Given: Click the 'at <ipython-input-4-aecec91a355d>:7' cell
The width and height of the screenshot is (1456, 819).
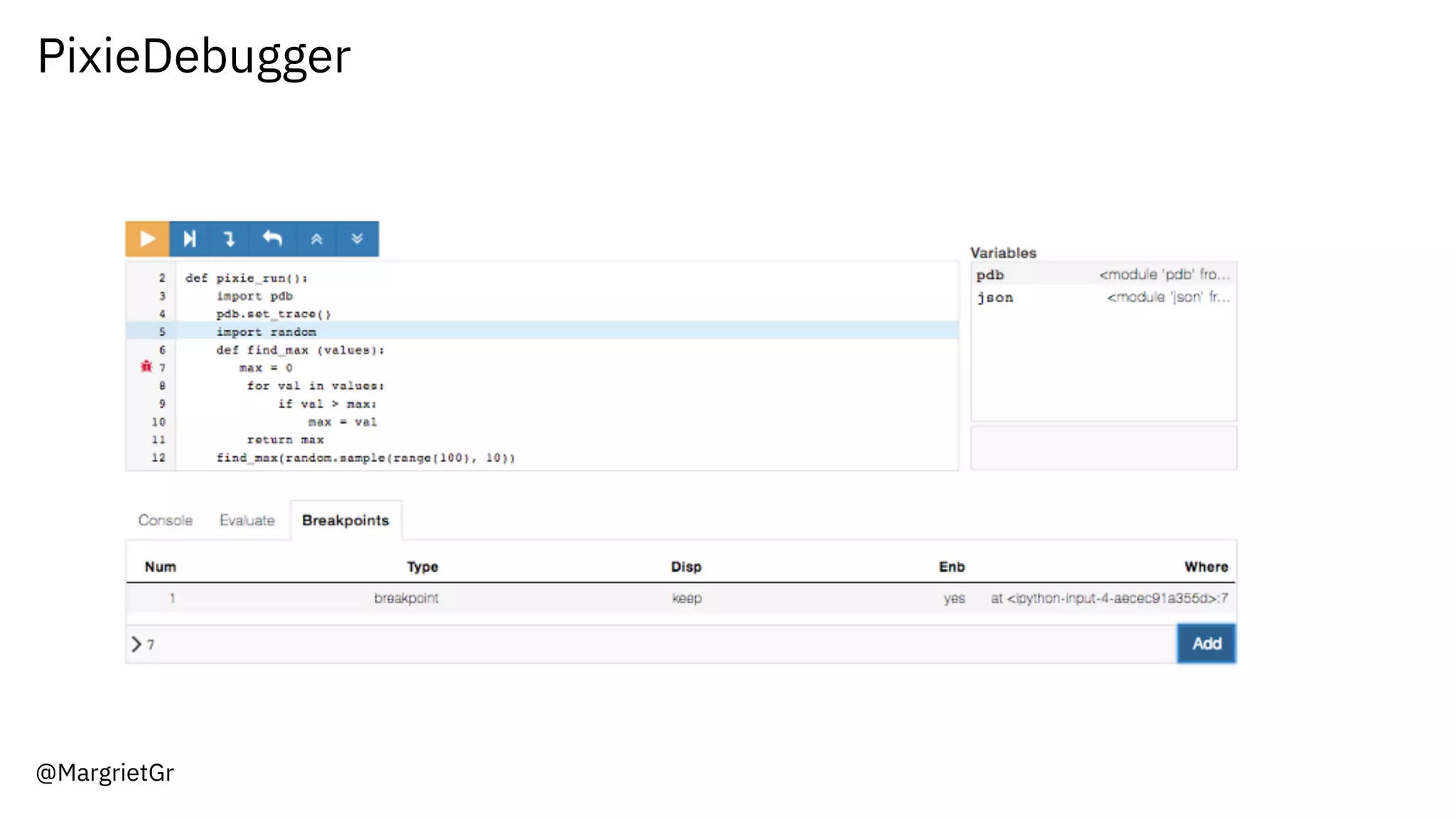Looking at the screenshot, I should (x=1109, y=598).
